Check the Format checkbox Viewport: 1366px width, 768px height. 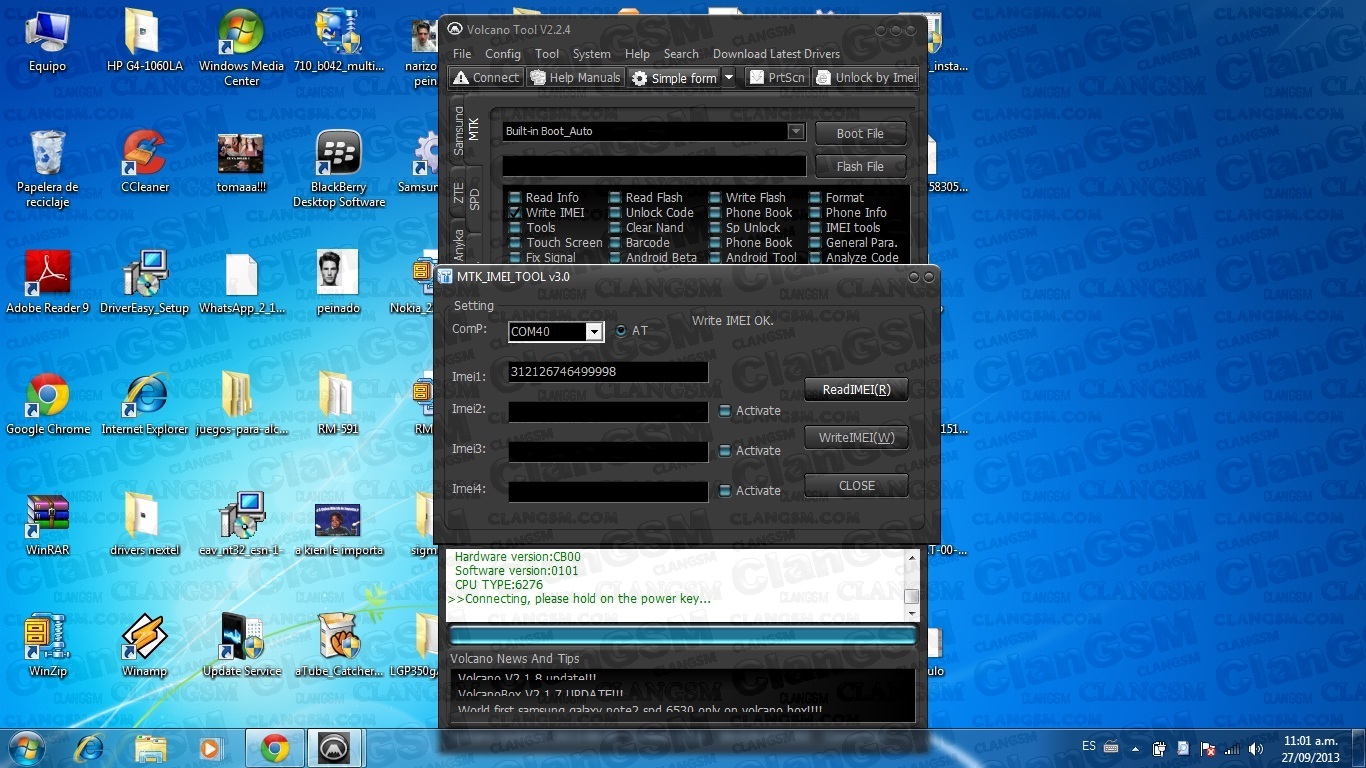(x=815, y=198)
